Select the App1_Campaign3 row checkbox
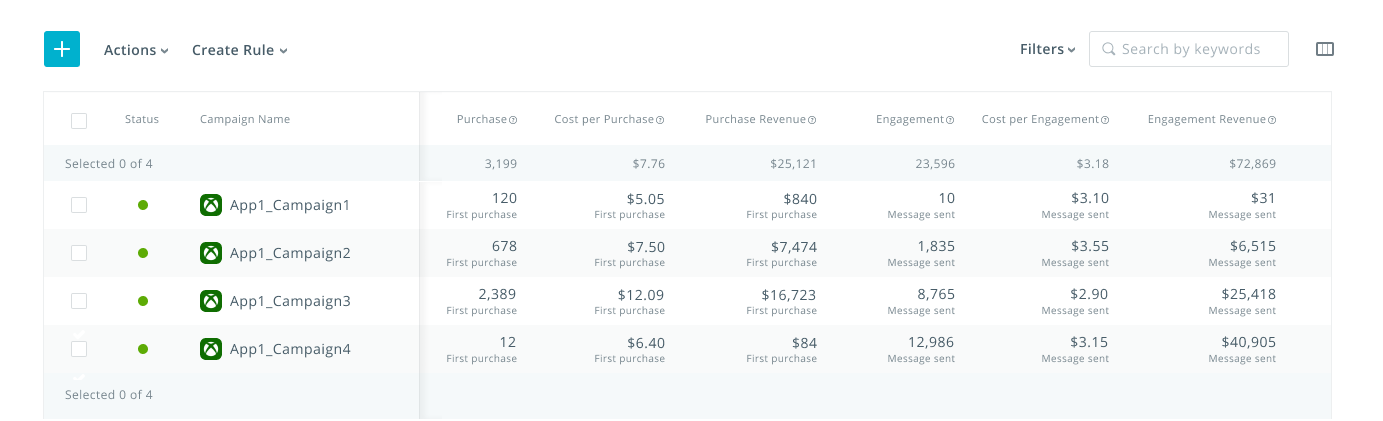This screenshot has width=1383, height=421. (79, 301)
